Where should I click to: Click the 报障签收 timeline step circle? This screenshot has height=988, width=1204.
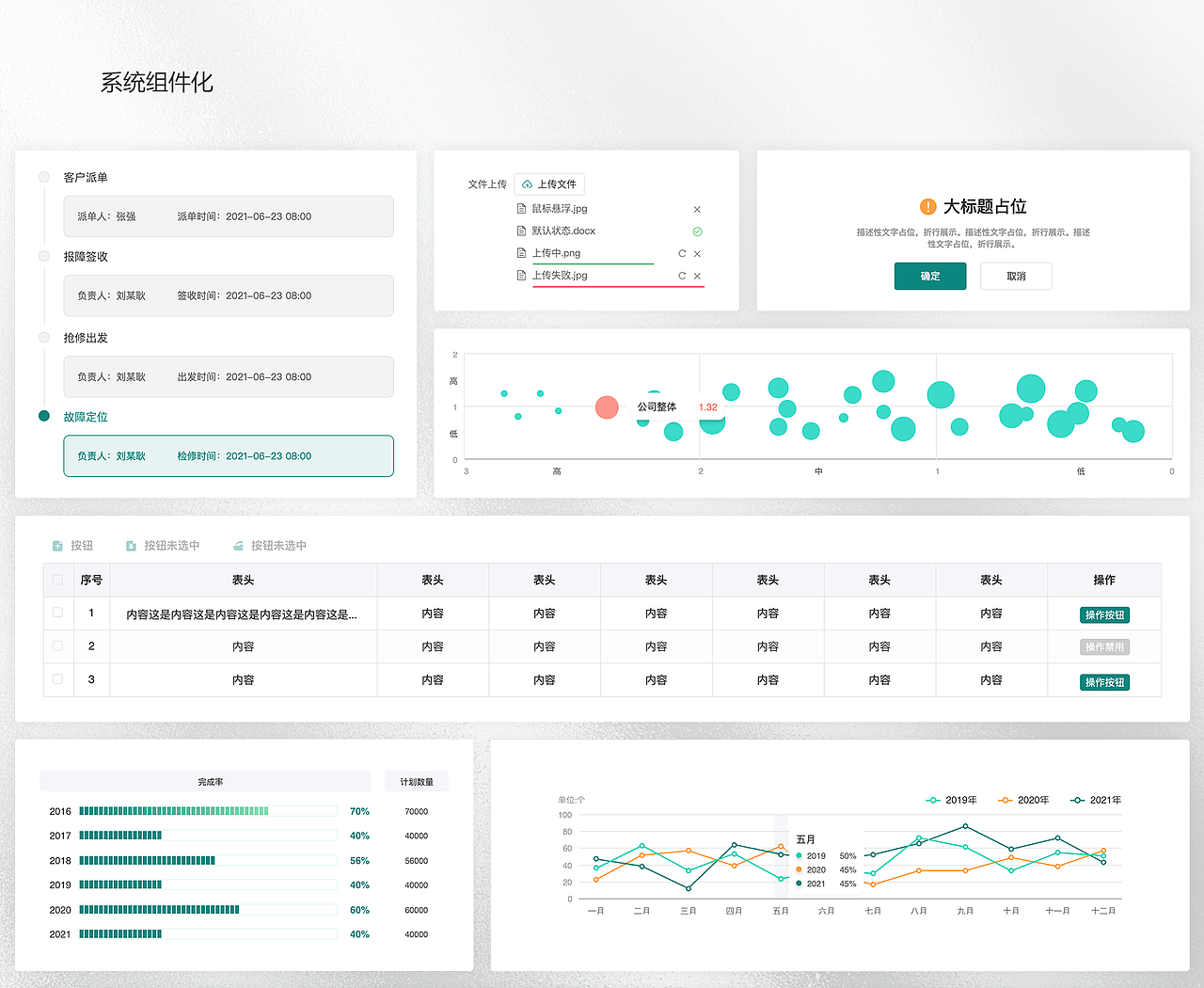[x=44, y=256]
